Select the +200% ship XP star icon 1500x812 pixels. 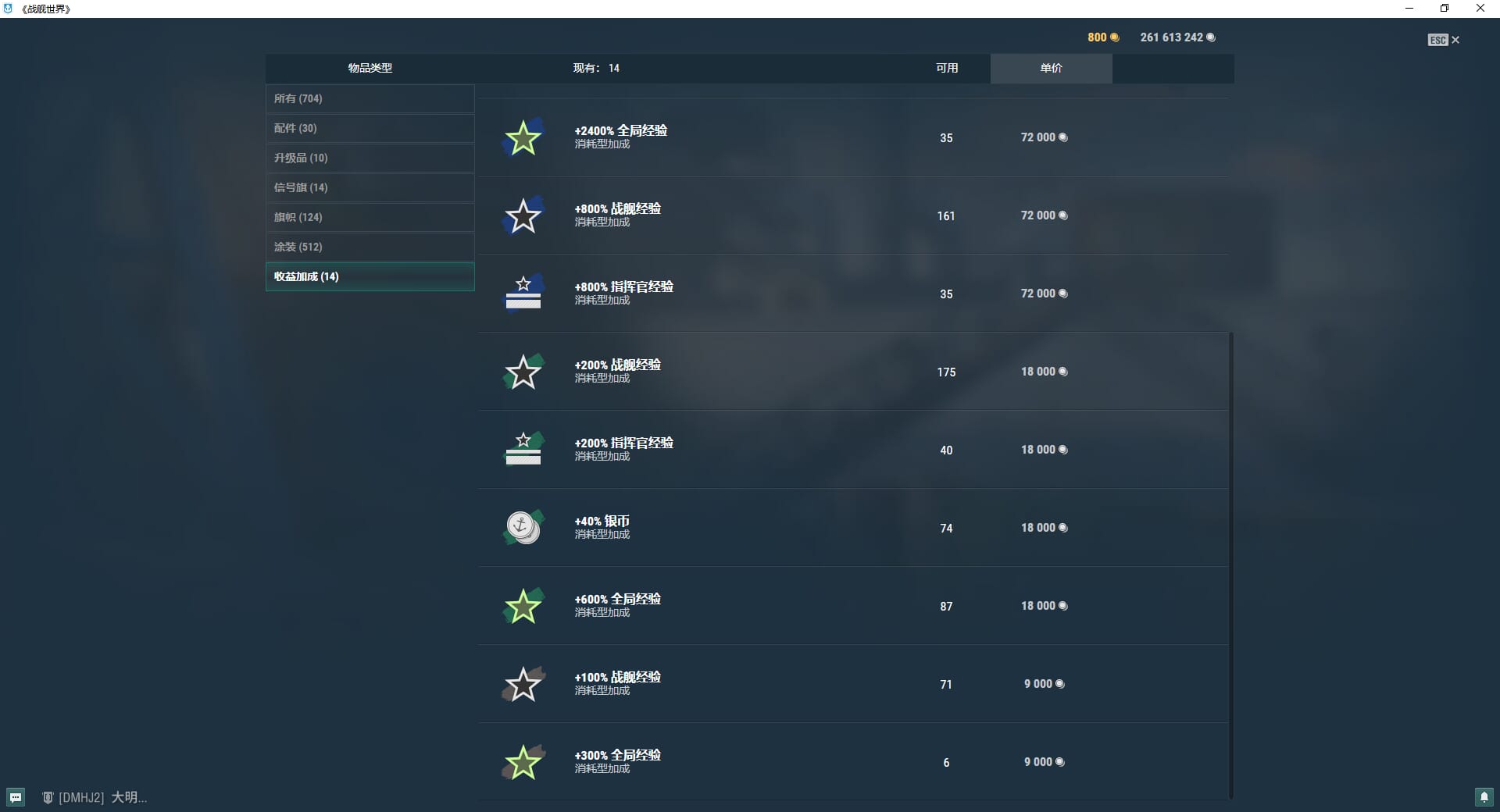coord(523,372)
